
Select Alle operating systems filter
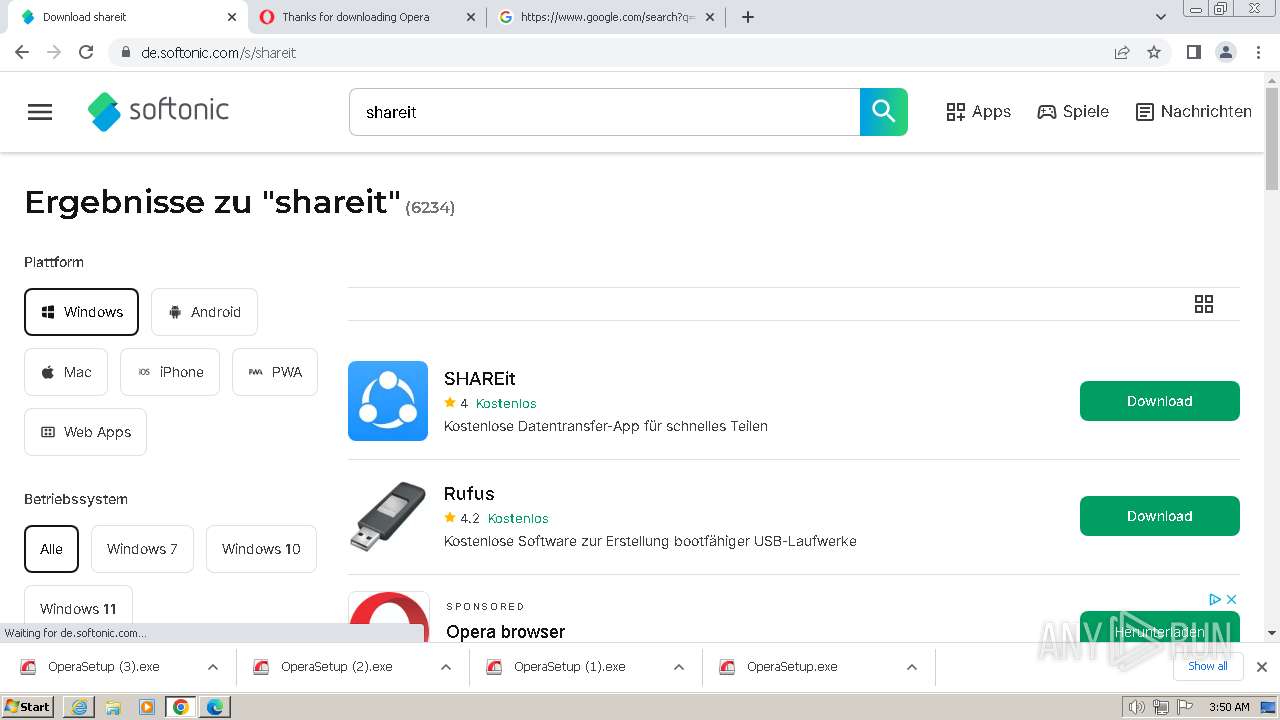(51, 549)
